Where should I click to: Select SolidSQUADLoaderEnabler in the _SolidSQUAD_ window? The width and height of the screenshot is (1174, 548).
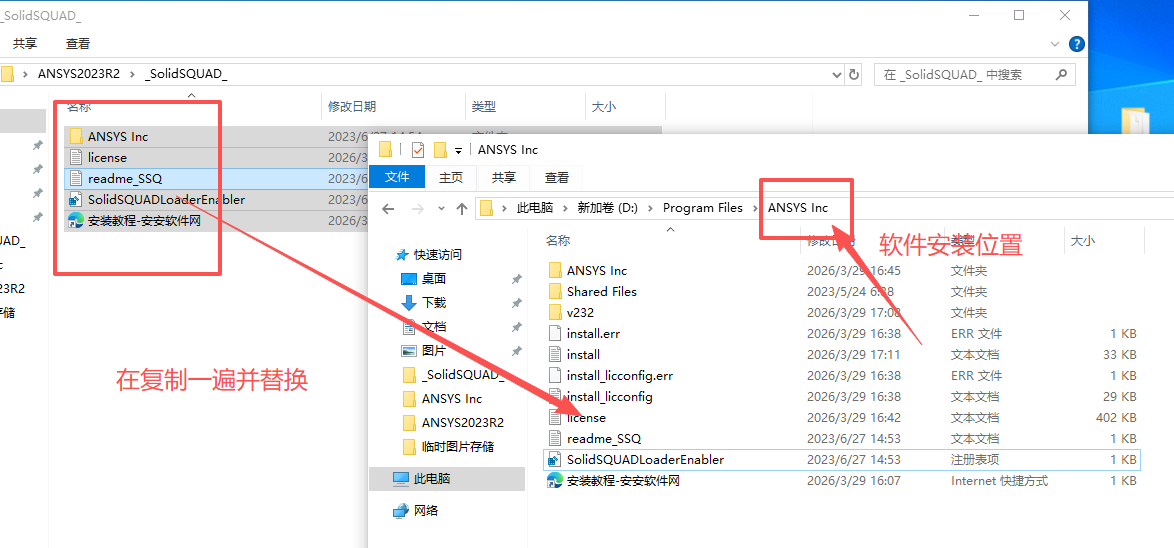coord(166,199)
